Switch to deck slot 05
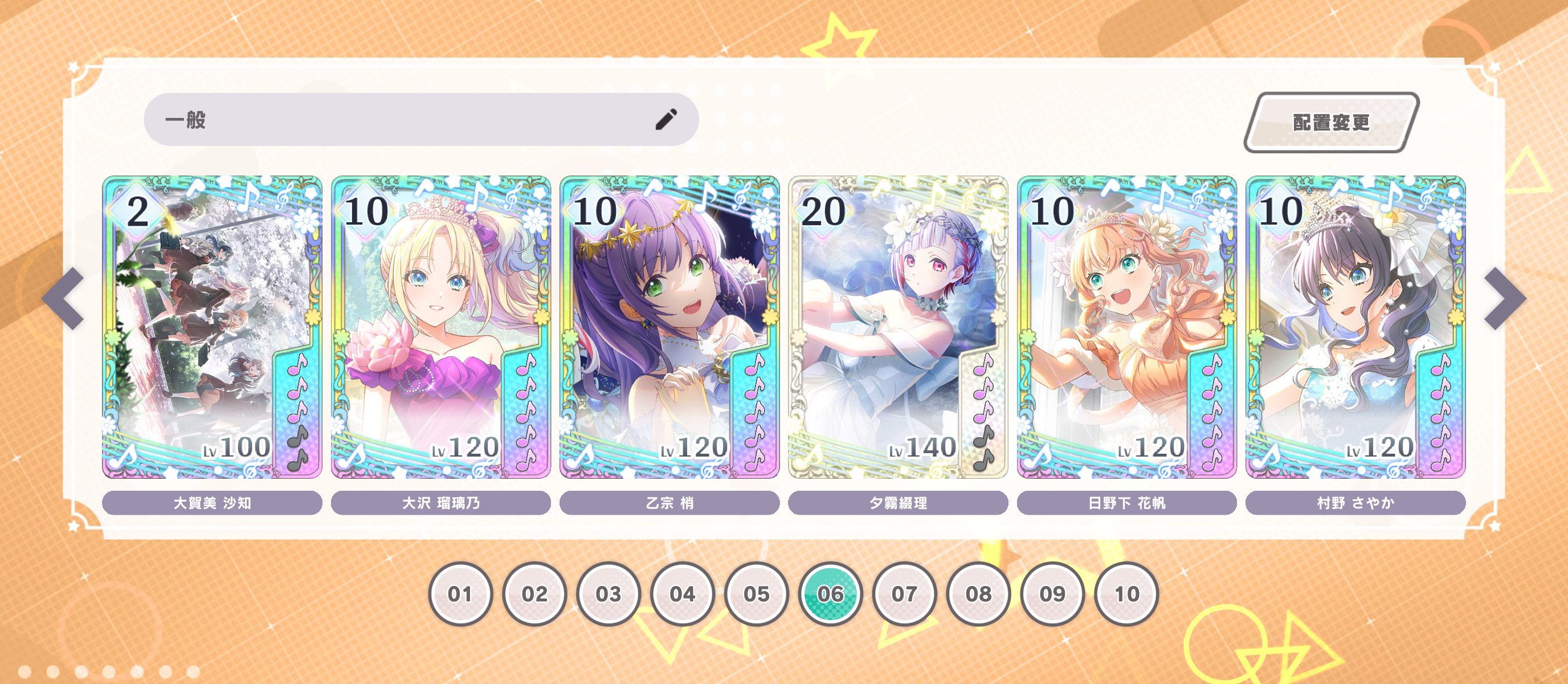Image resolution: width=1568 pixels, height=684 pixels. point(757,594)
